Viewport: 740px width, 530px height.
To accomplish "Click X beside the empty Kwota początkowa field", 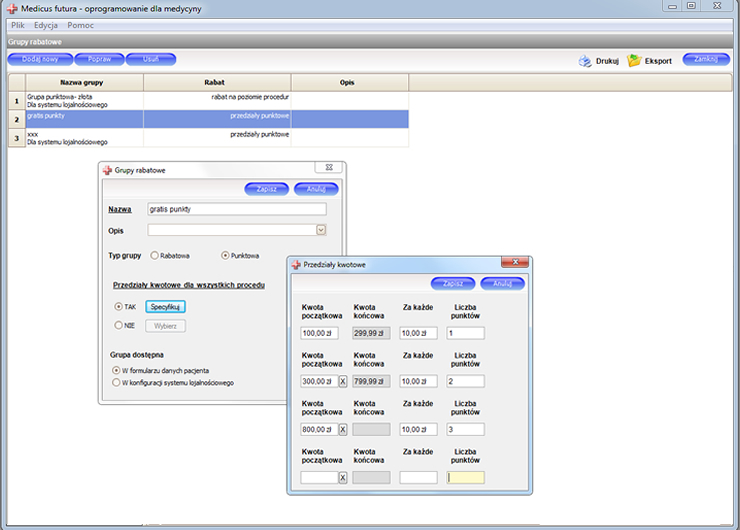I will tap(343, 477).
